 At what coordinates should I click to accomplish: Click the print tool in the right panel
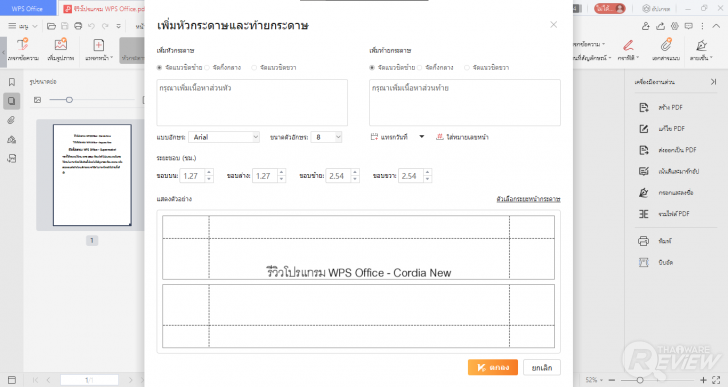(655, 241)
